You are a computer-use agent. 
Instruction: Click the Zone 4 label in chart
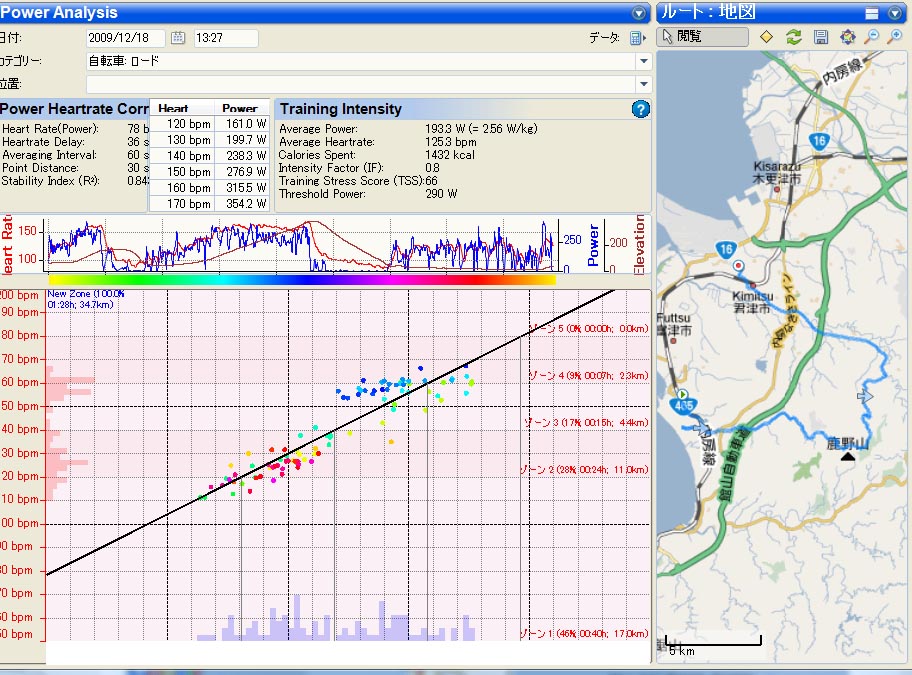point(589,376)
